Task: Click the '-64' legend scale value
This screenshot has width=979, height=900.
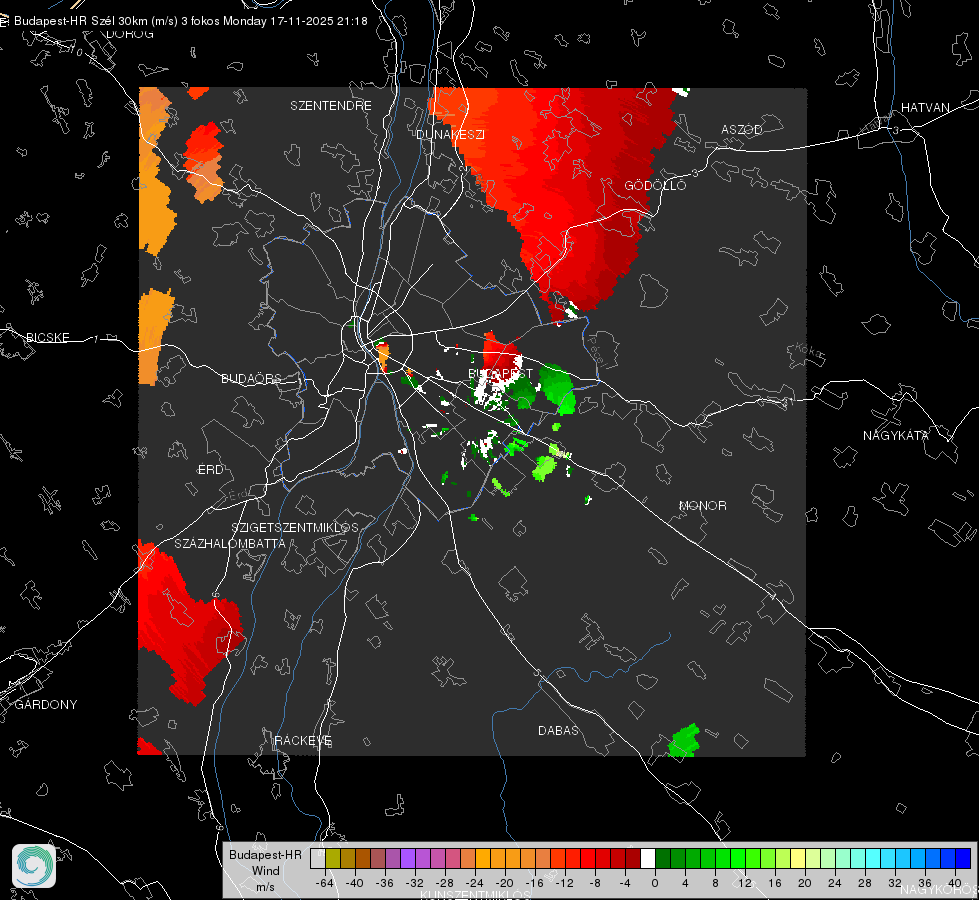Action: pos(325,883)
